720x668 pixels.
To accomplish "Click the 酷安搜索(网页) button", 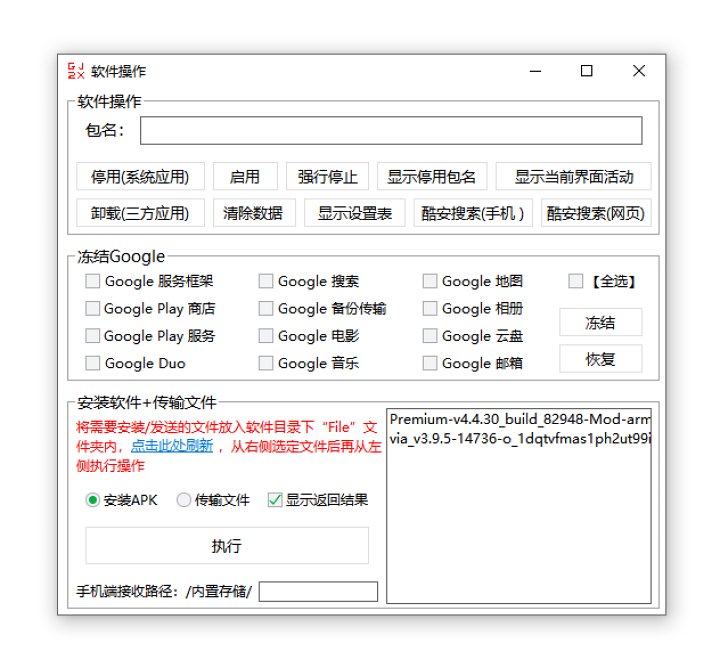I will coord(596,213).
